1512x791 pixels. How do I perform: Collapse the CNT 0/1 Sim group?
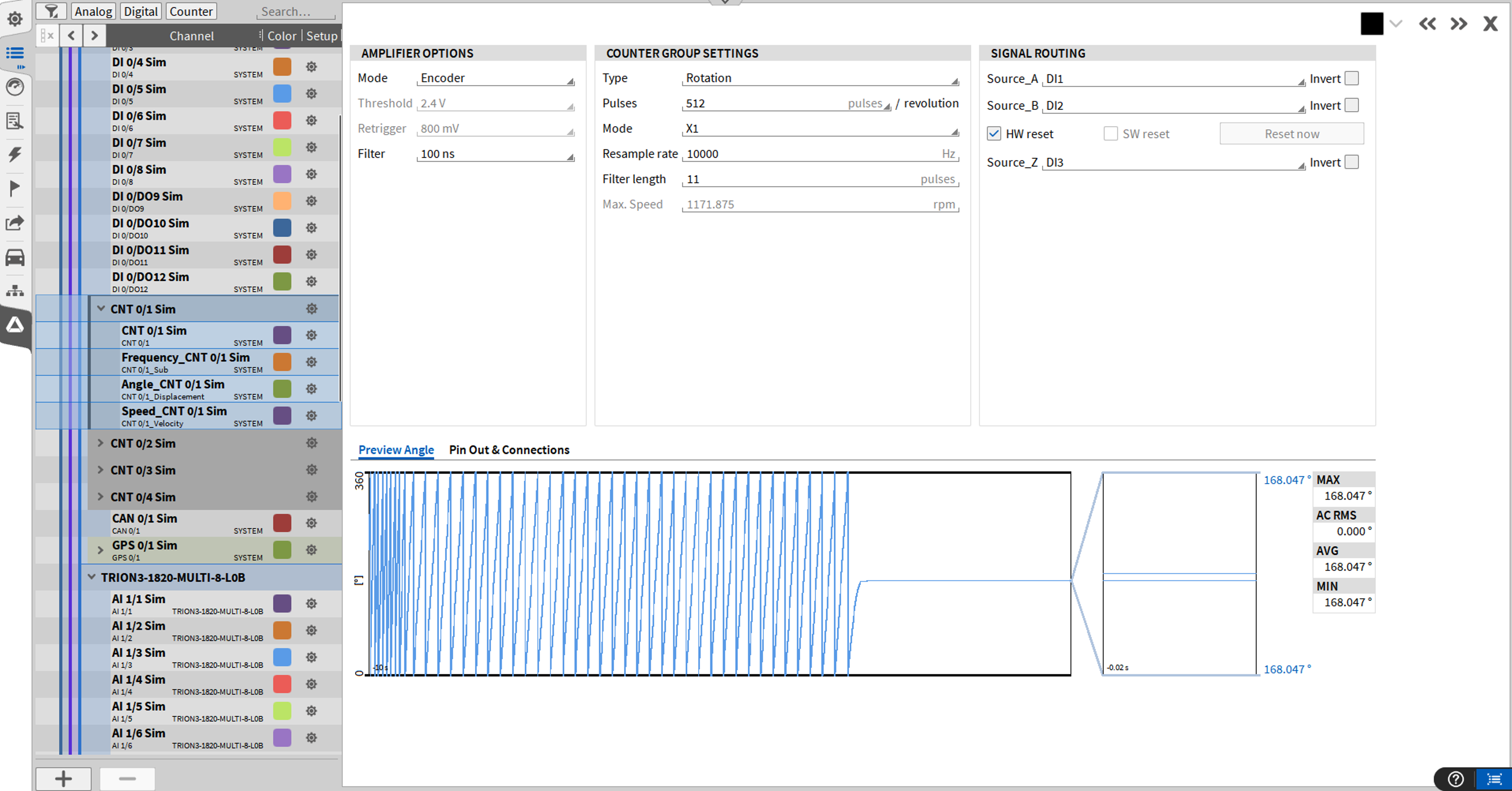pyautogui.click(x=101, y=309)
